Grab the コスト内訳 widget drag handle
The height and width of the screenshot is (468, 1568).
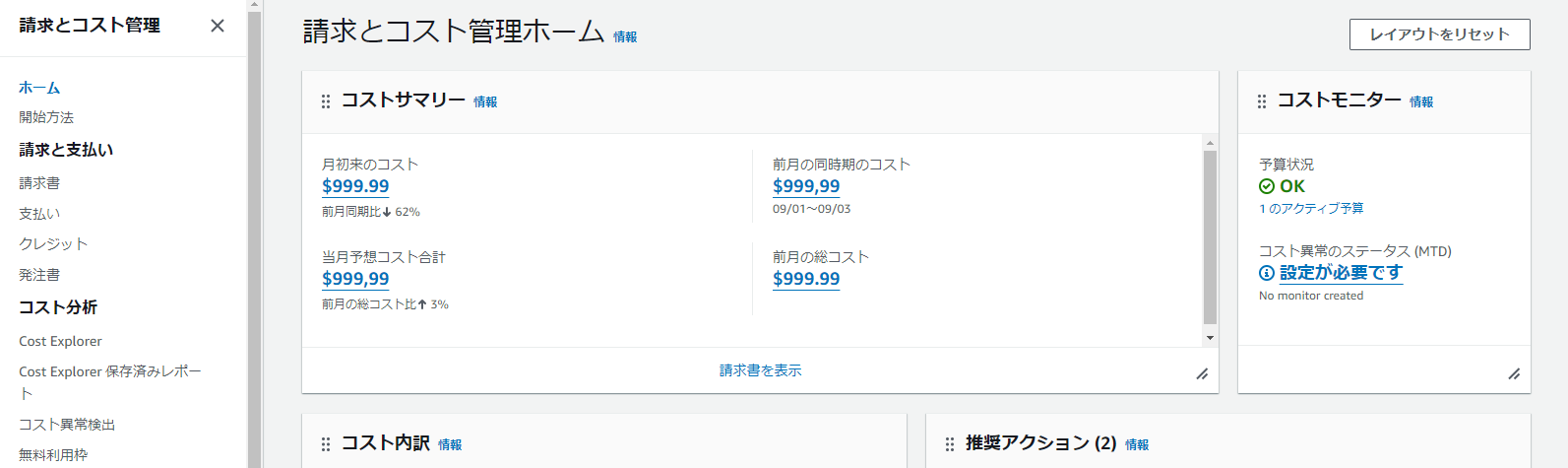point(326,444)
